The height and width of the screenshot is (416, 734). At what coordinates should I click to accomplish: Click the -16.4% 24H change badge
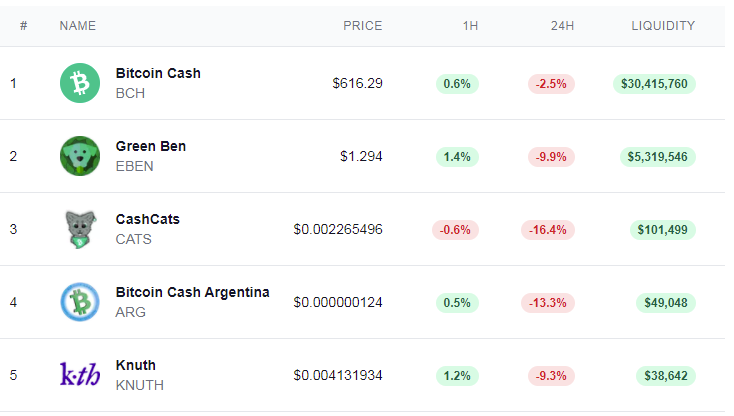(548, 230)
